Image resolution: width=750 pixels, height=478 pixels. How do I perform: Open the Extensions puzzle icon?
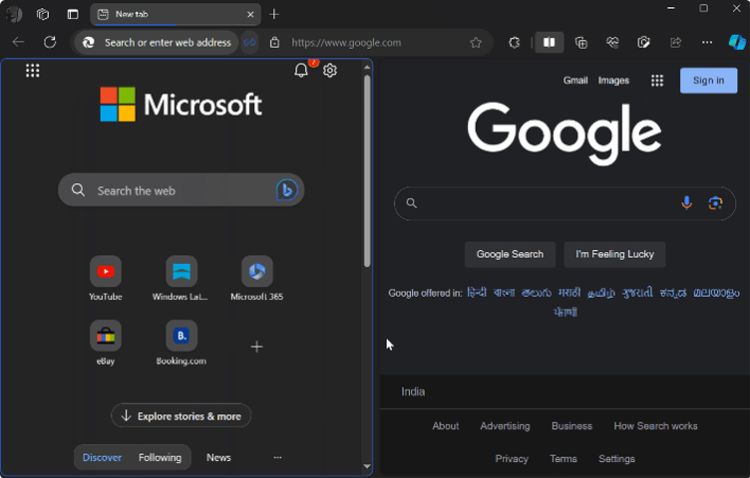pyautogui.click(x=514, y=43)
